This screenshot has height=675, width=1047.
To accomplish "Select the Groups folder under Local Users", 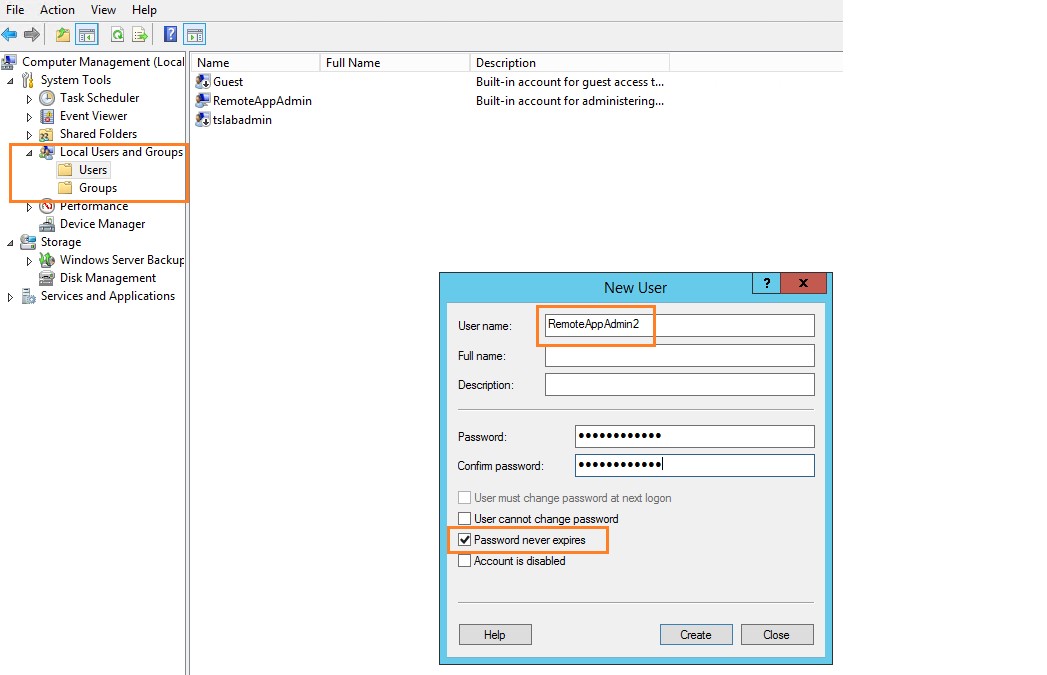I will [x=98, y=187].
